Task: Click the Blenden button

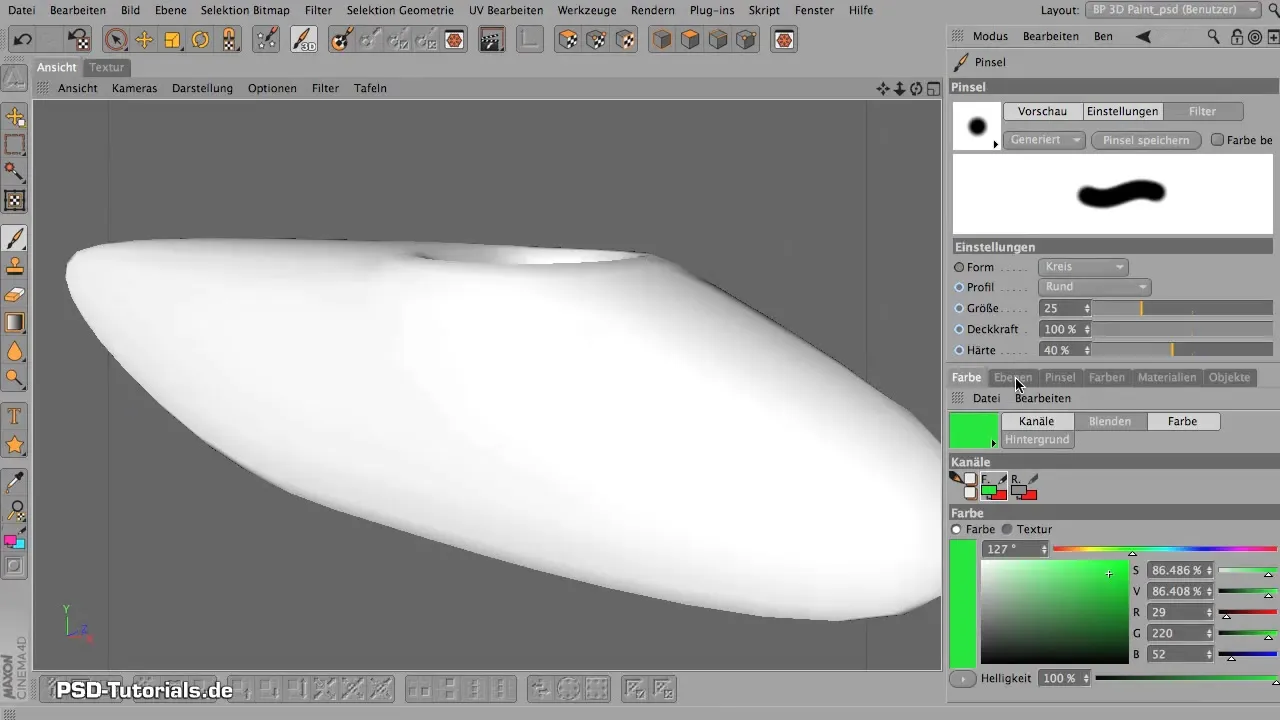Action: (x=1110, y=421)
